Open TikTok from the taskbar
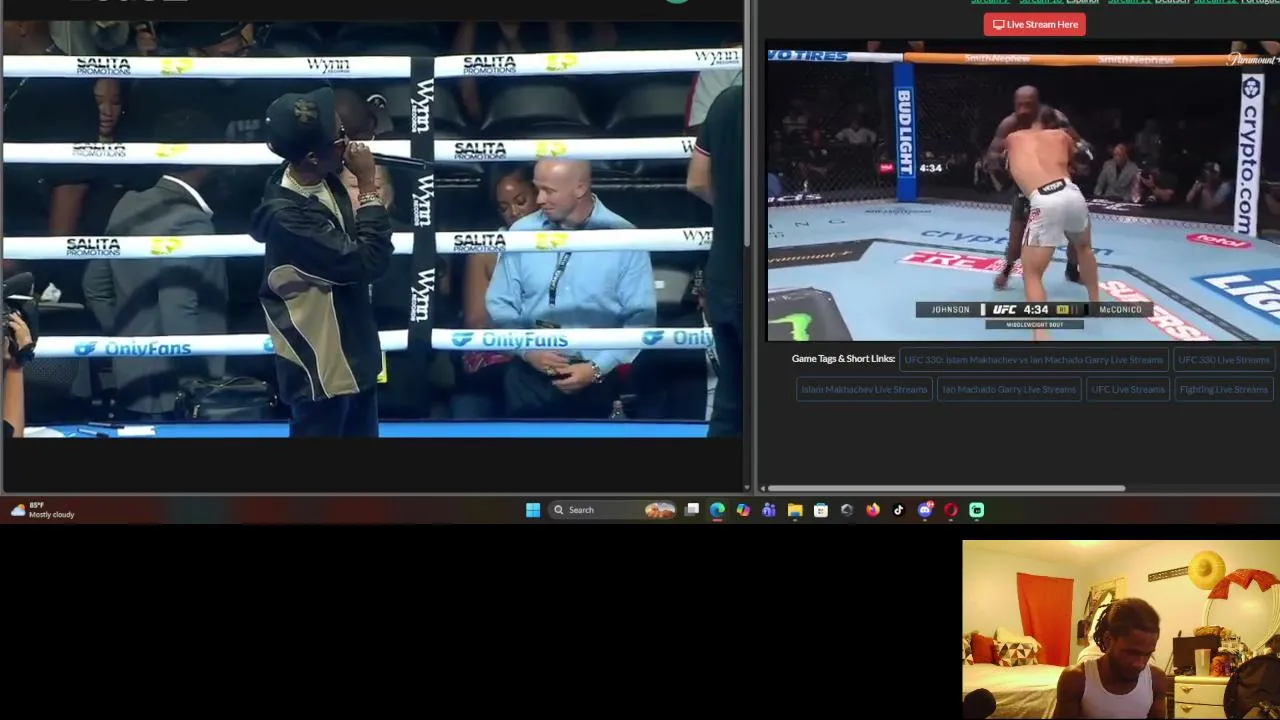 [x=899, y=510]
